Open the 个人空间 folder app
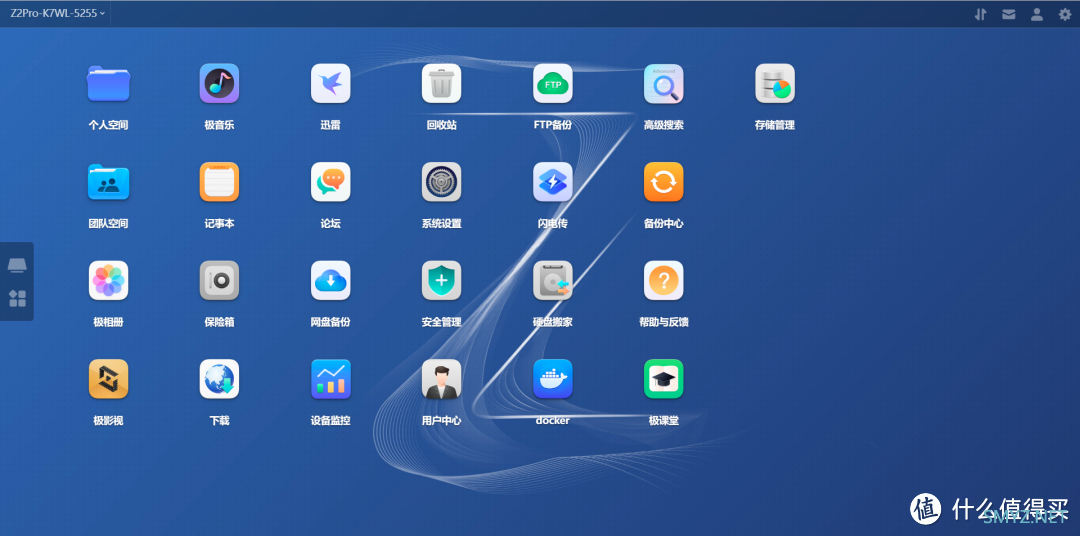The image size is (1080, 536). [108, 83]
